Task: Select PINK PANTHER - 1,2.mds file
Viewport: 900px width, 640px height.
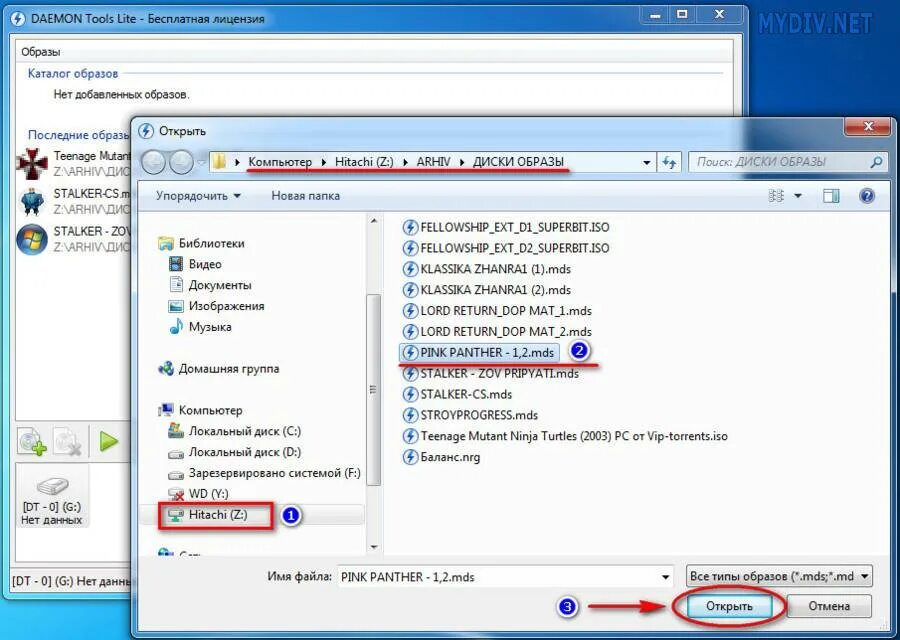Action: 479,352
